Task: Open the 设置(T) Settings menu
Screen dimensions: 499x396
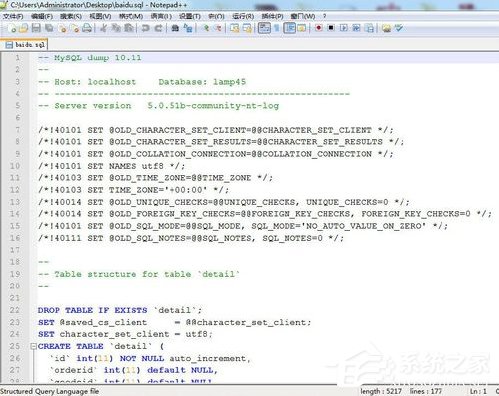Action: click(190, 16)
